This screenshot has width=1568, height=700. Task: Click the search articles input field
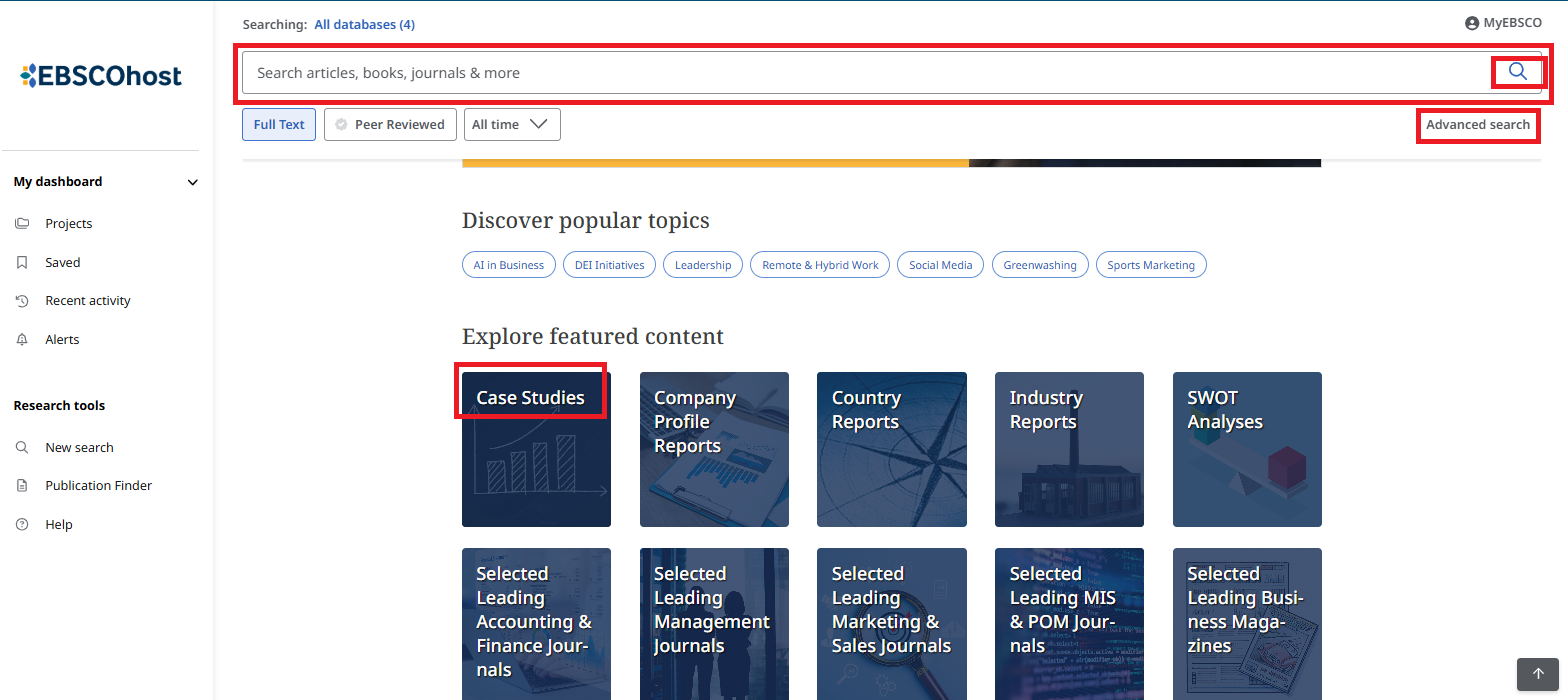click(860, 73)
